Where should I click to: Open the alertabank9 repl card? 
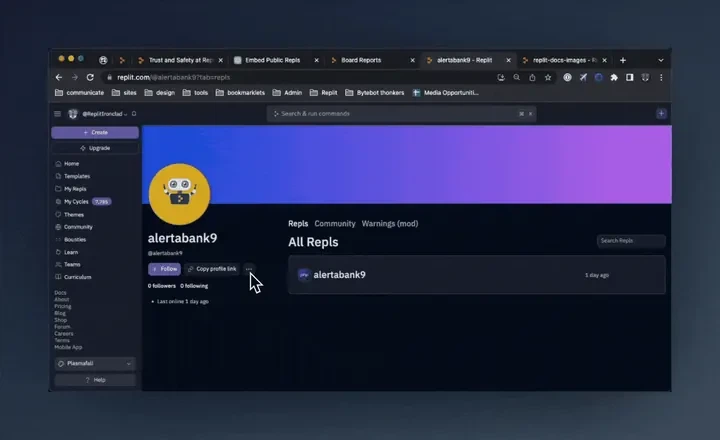pos(477,275)
